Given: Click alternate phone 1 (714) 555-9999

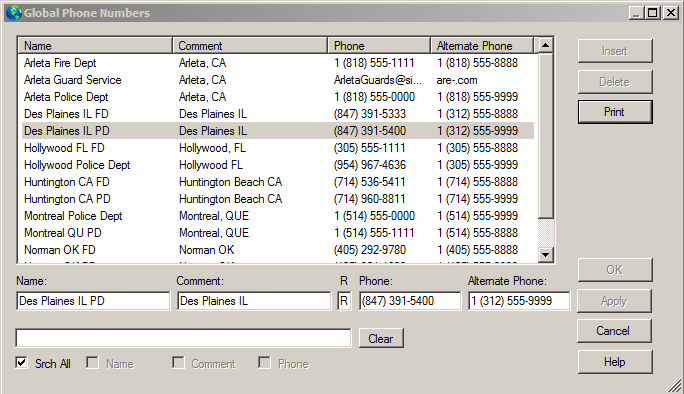Looking at the screenshot, I should coord(478,199).
